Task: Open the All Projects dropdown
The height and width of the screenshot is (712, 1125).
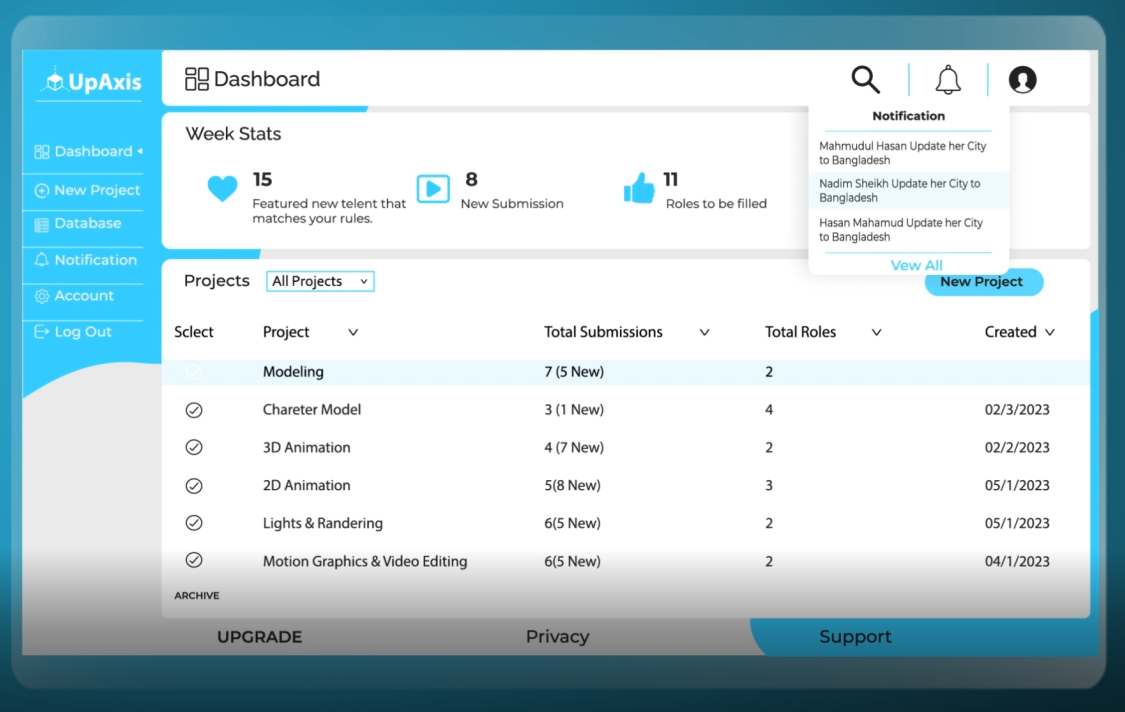Action: 320,282
